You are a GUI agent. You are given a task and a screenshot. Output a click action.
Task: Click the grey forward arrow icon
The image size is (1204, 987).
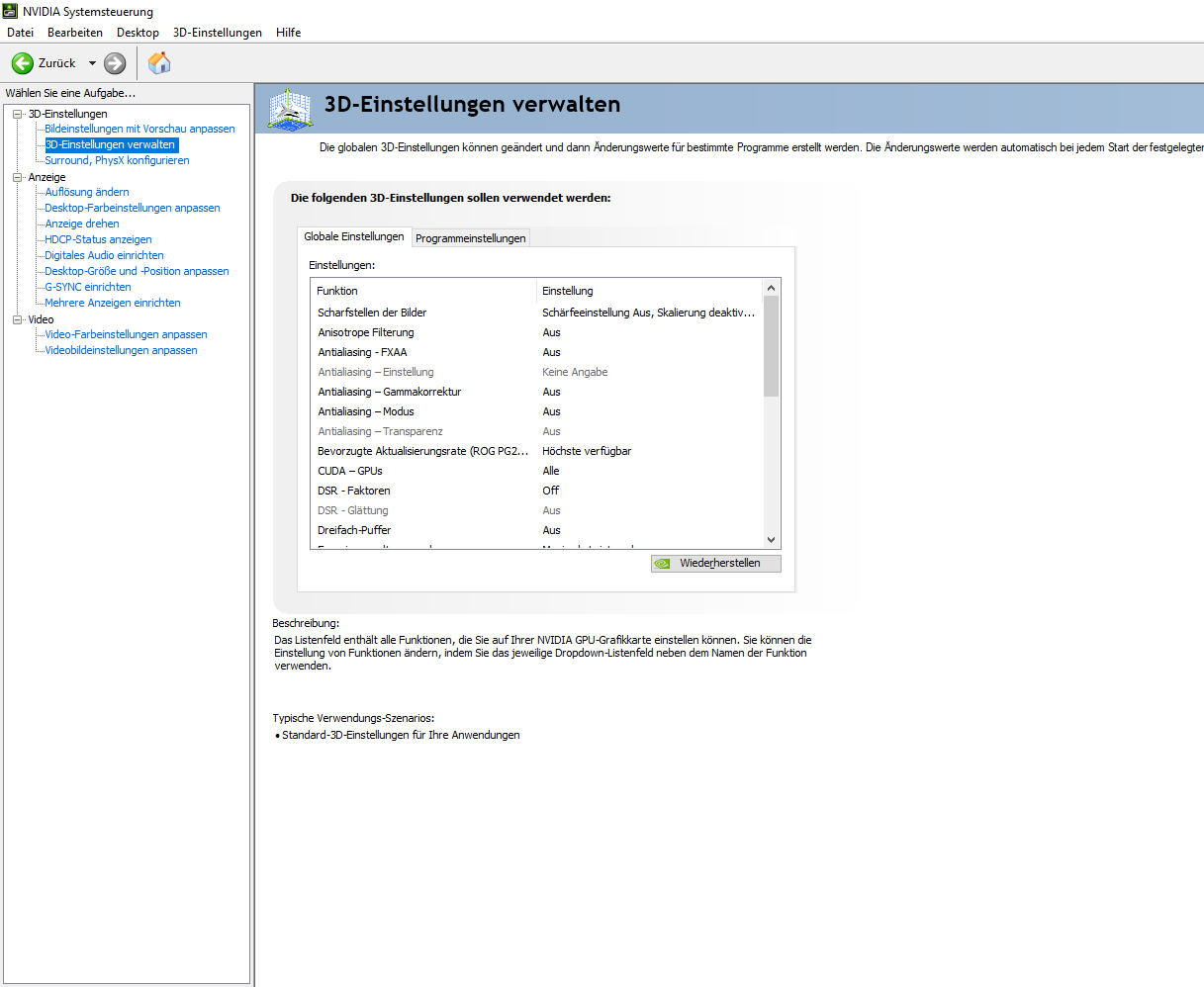115,63
